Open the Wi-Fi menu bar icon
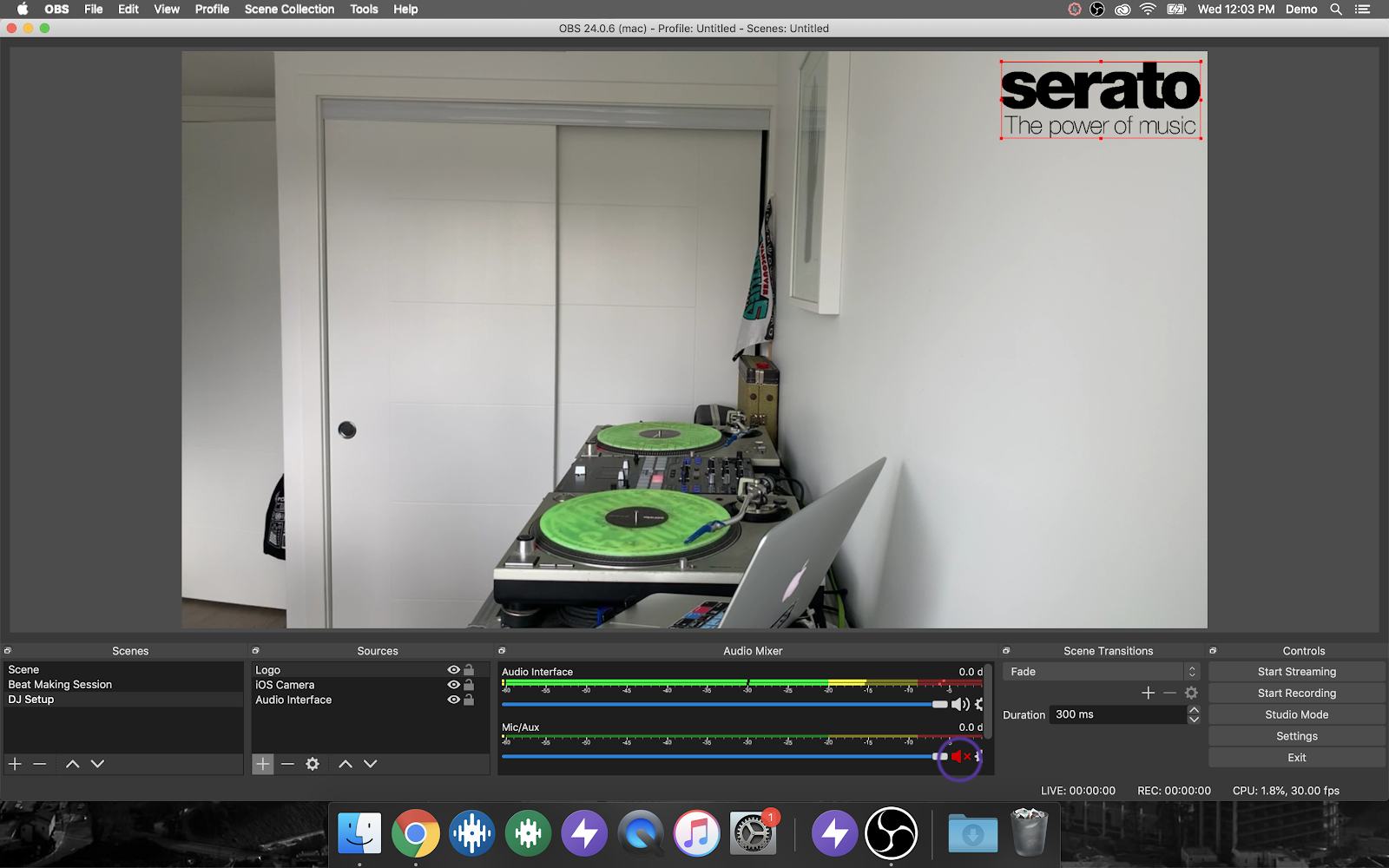This screenshot has width=1389, height=868. (1148, 10)
